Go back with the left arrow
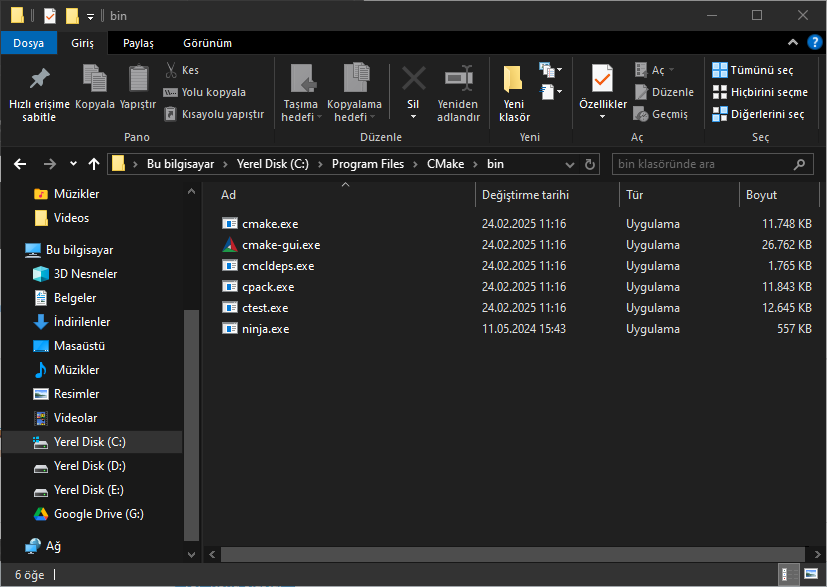 coord(20,165)
